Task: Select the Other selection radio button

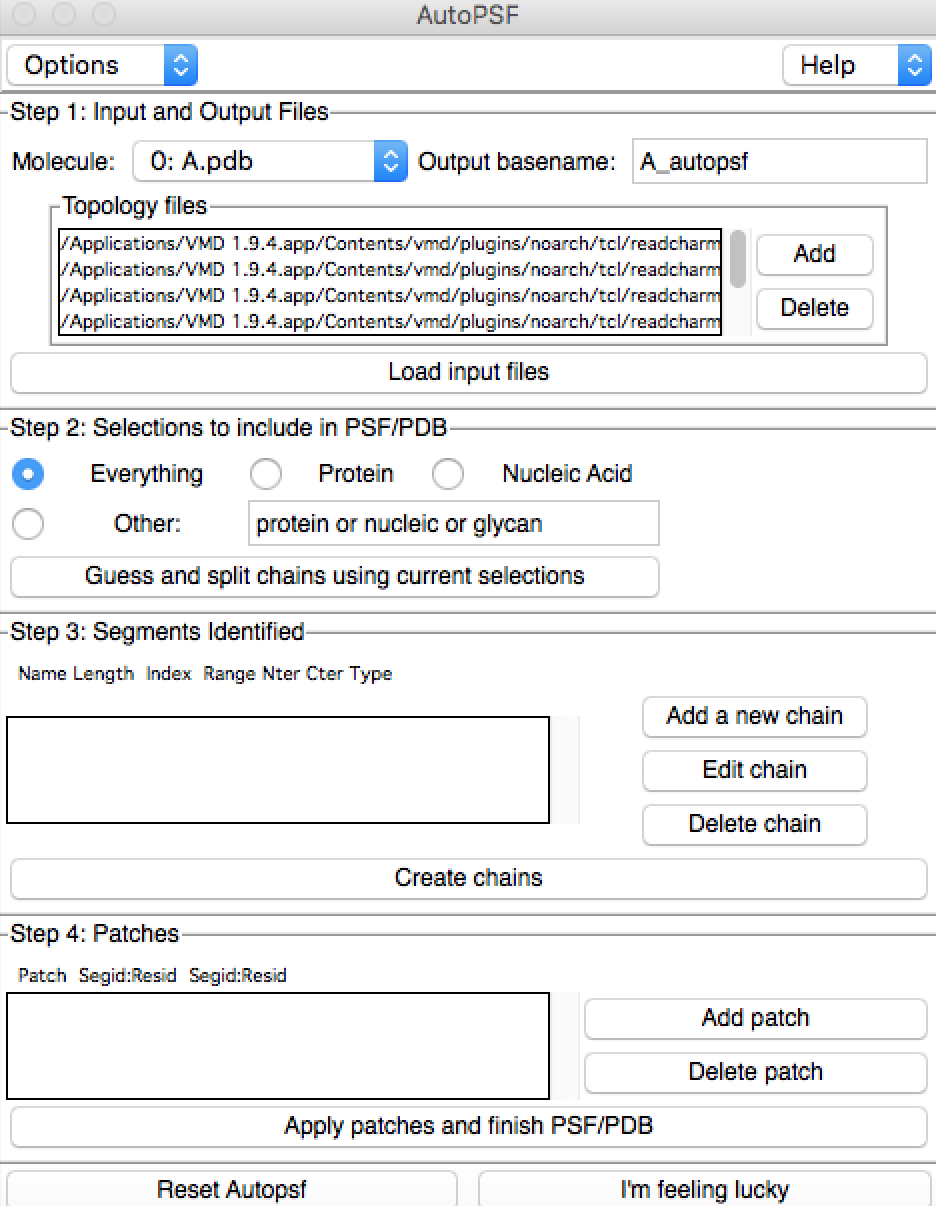Action: tap(28, 524)
